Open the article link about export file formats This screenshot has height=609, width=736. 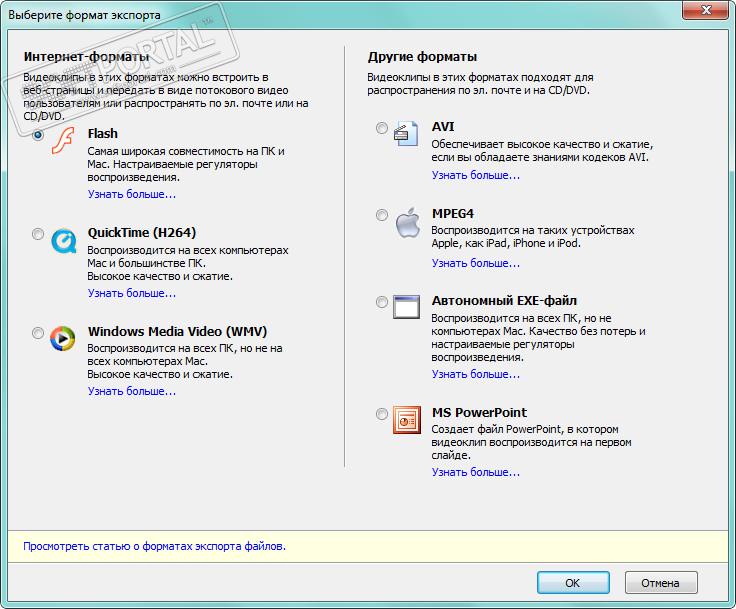pos(154,547)
